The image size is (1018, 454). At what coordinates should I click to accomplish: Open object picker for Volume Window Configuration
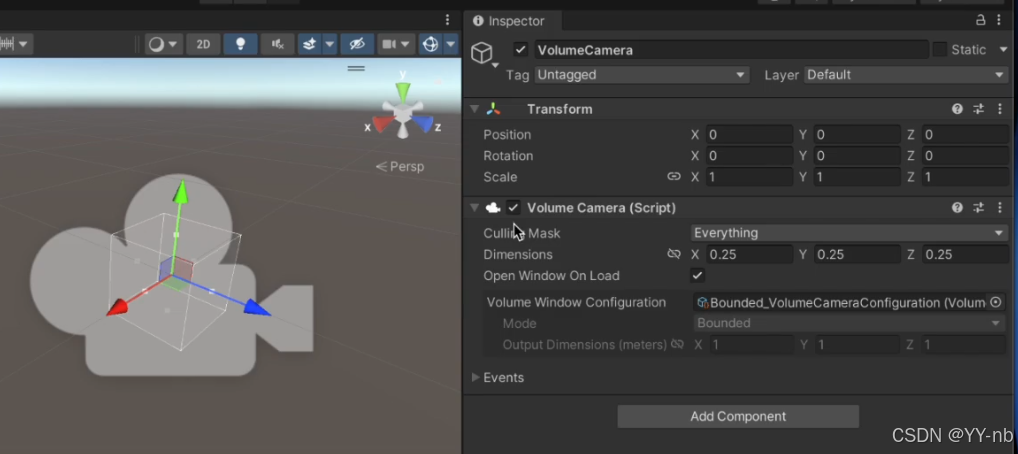click(x=995, y=303)
